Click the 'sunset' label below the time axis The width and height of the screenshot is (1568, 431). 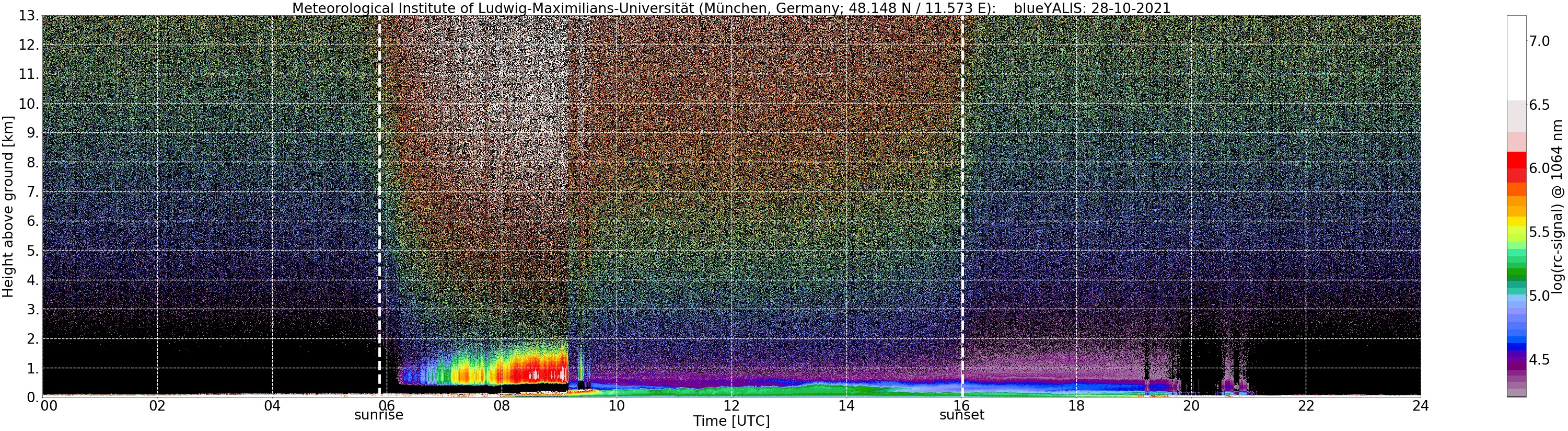click(962, 415)
